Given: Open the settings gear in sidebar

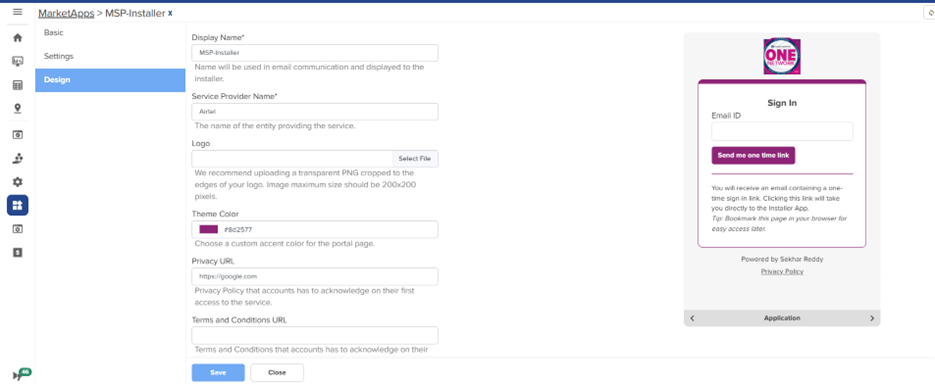Looking at the screenshot, I should [x=17, y=182].
